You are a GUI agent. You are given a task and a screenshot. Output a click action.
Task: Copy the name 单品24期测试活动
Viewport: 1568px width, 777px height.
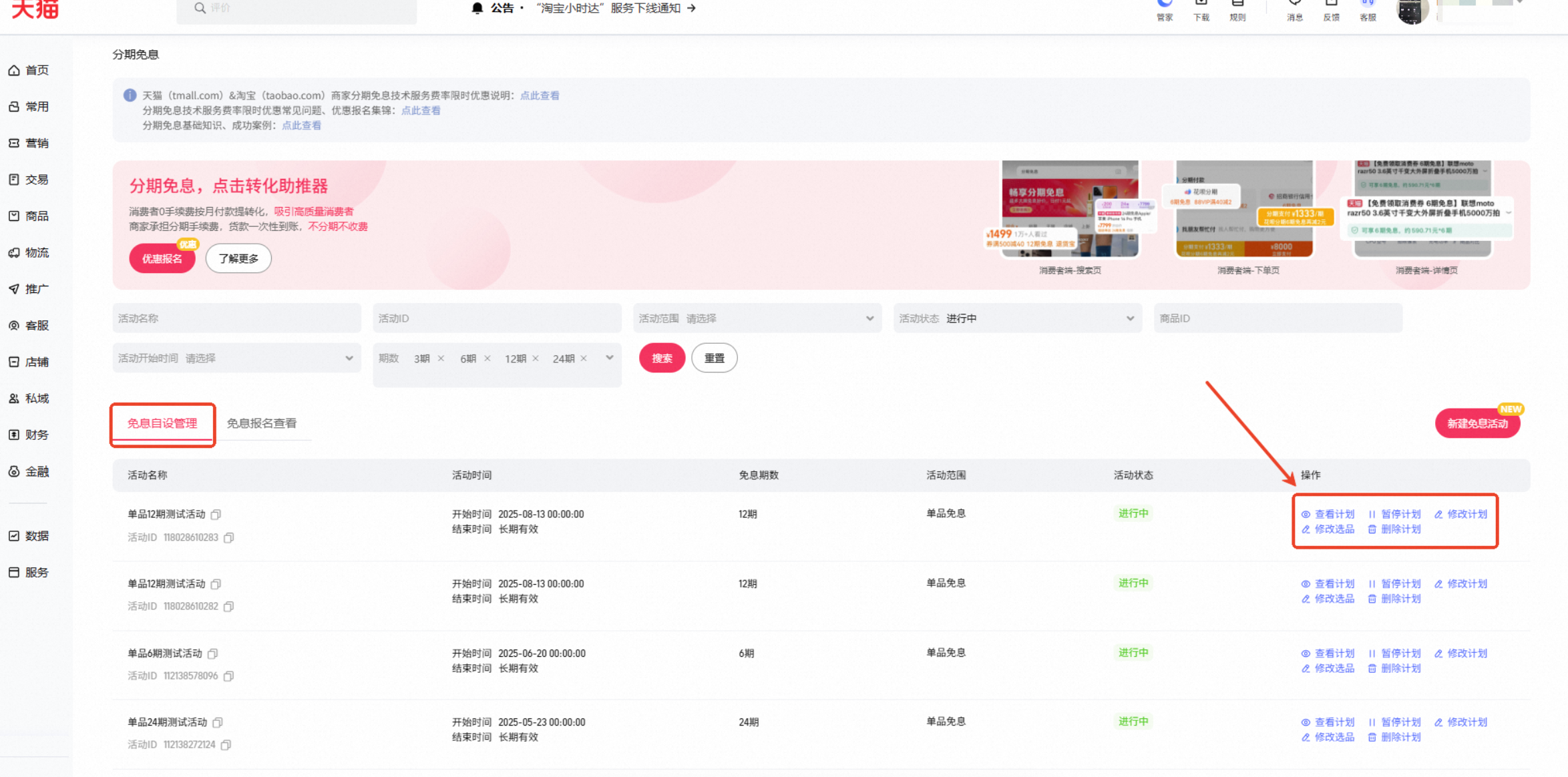[x=218, y=722]
